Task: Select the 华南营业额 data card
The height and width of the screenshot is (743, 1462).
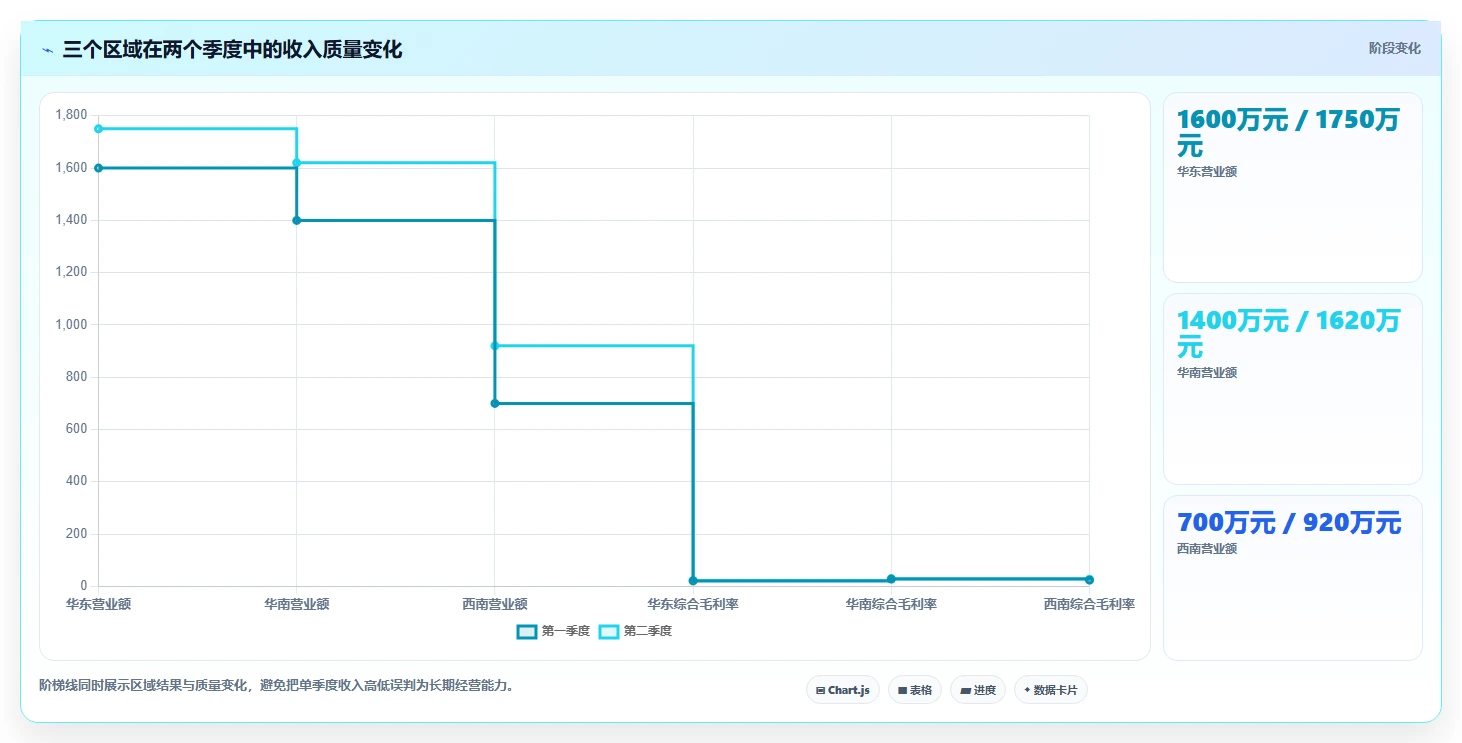Action: (x=1292, y=389)
